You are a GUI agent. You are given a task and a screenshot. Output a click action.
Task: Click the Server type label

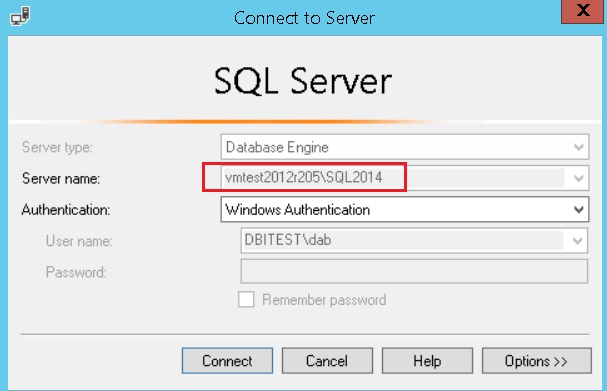(x=57, y=147)
